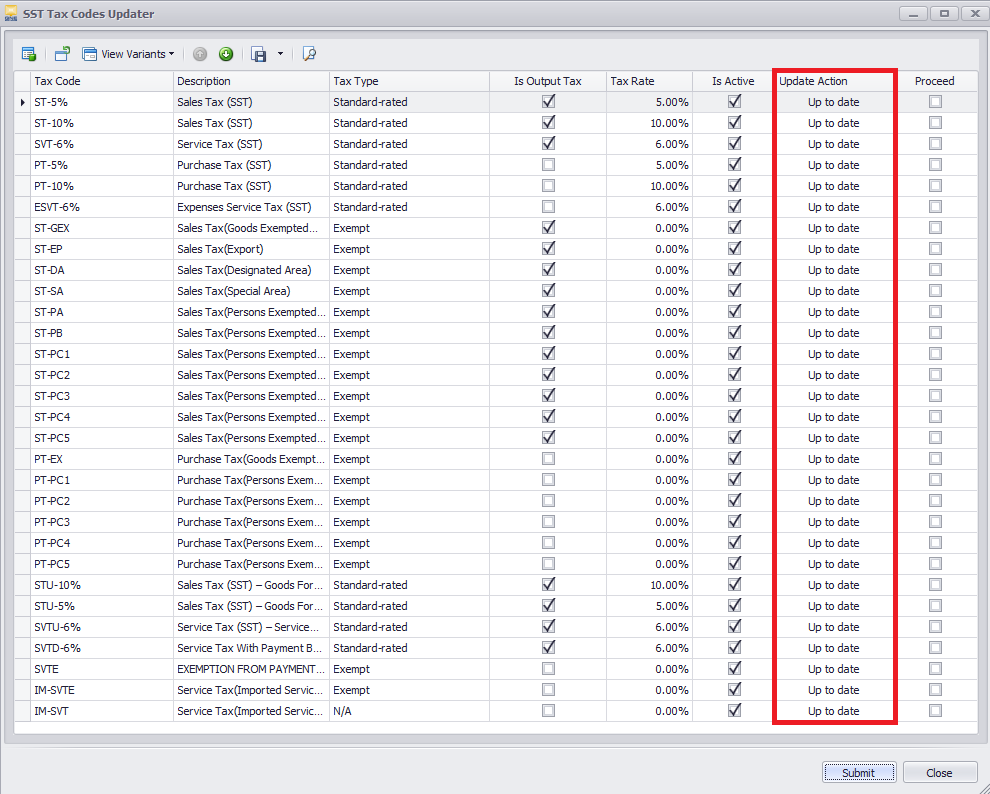Click "Up to date" in the PT-PC5 row
This screenshot has width=990, height=794.
833,564
